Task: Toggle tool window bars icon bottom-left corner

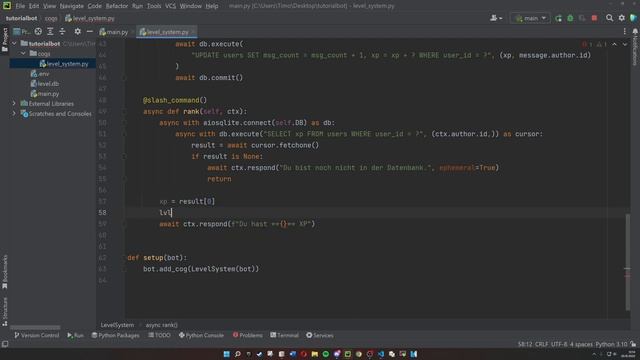Action: click(x=5, y=344)
